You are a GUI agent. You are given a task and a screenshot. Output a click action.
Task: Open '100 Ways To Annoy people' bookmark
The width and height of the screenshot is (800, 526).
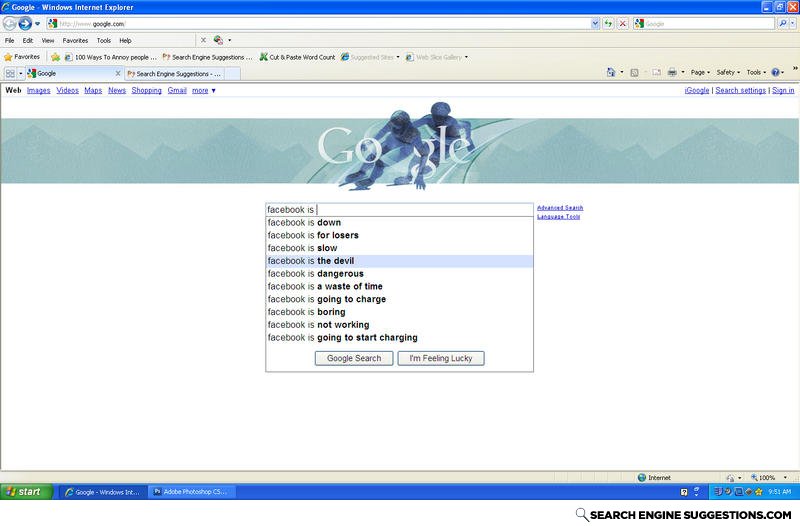[x=111, y=57]
